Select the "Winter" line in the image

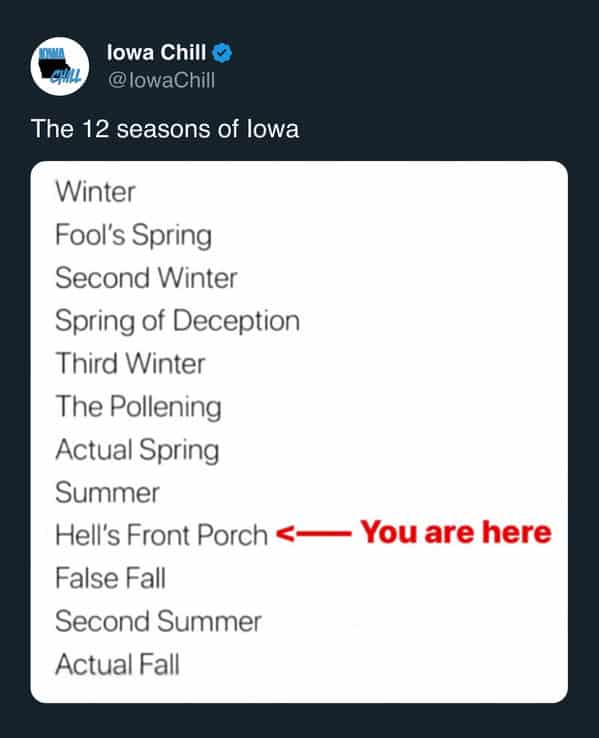point(96,192)
